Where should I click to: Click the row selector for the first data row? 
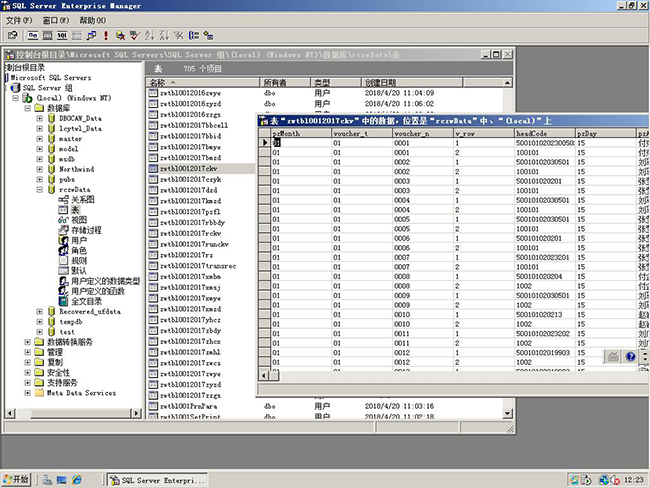coord(264,143)
